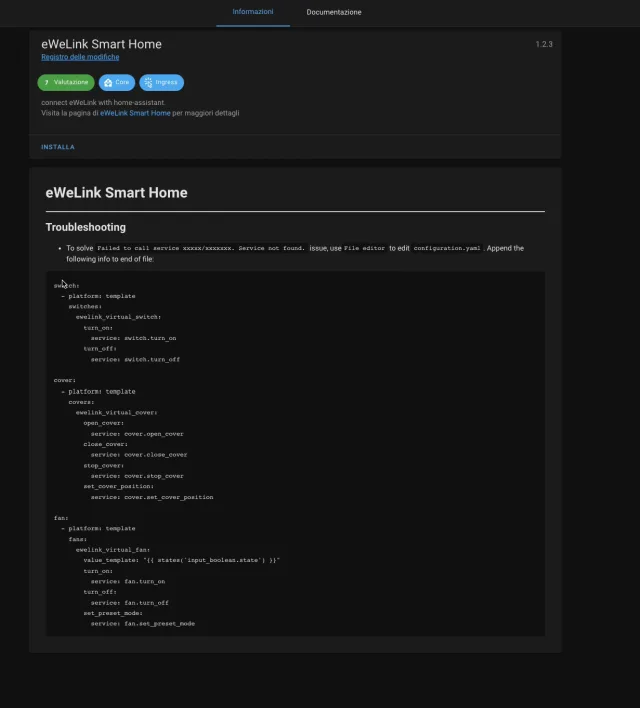Screen dimensions: 640x708
Task: Click the question mark icon on Valutazione badge
Action: point(47,83)
